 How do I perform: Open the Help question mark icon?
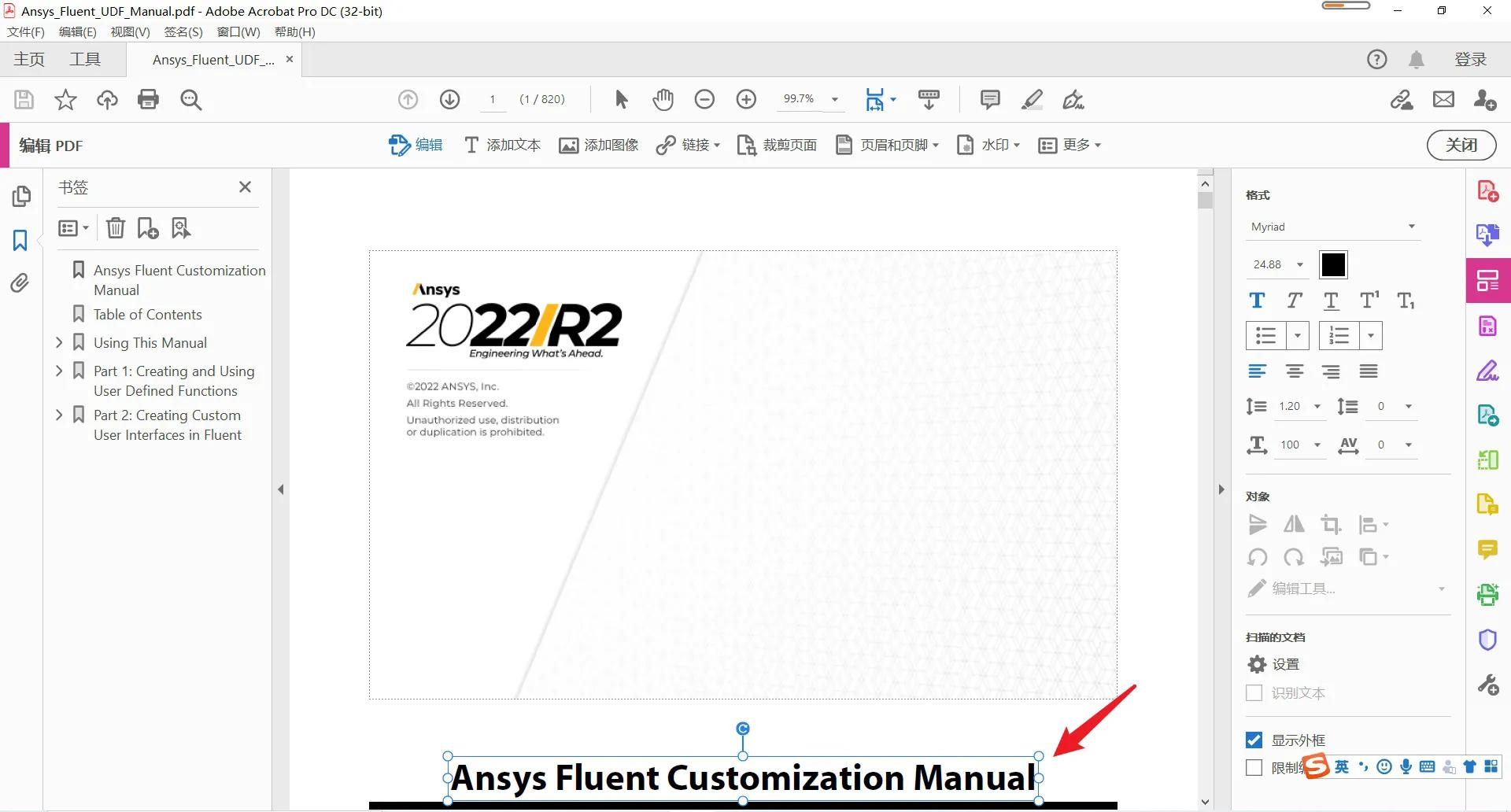pos(1376,60)
